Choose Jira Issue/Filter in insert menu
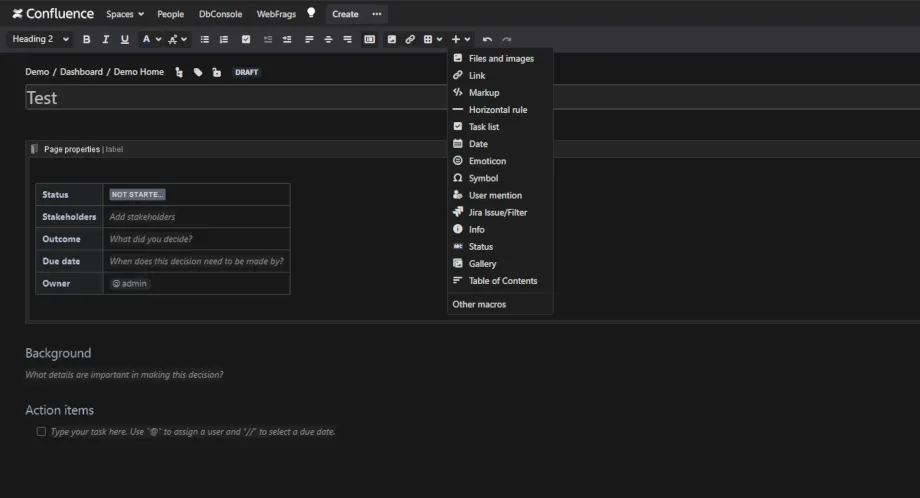 click(500, 212)
